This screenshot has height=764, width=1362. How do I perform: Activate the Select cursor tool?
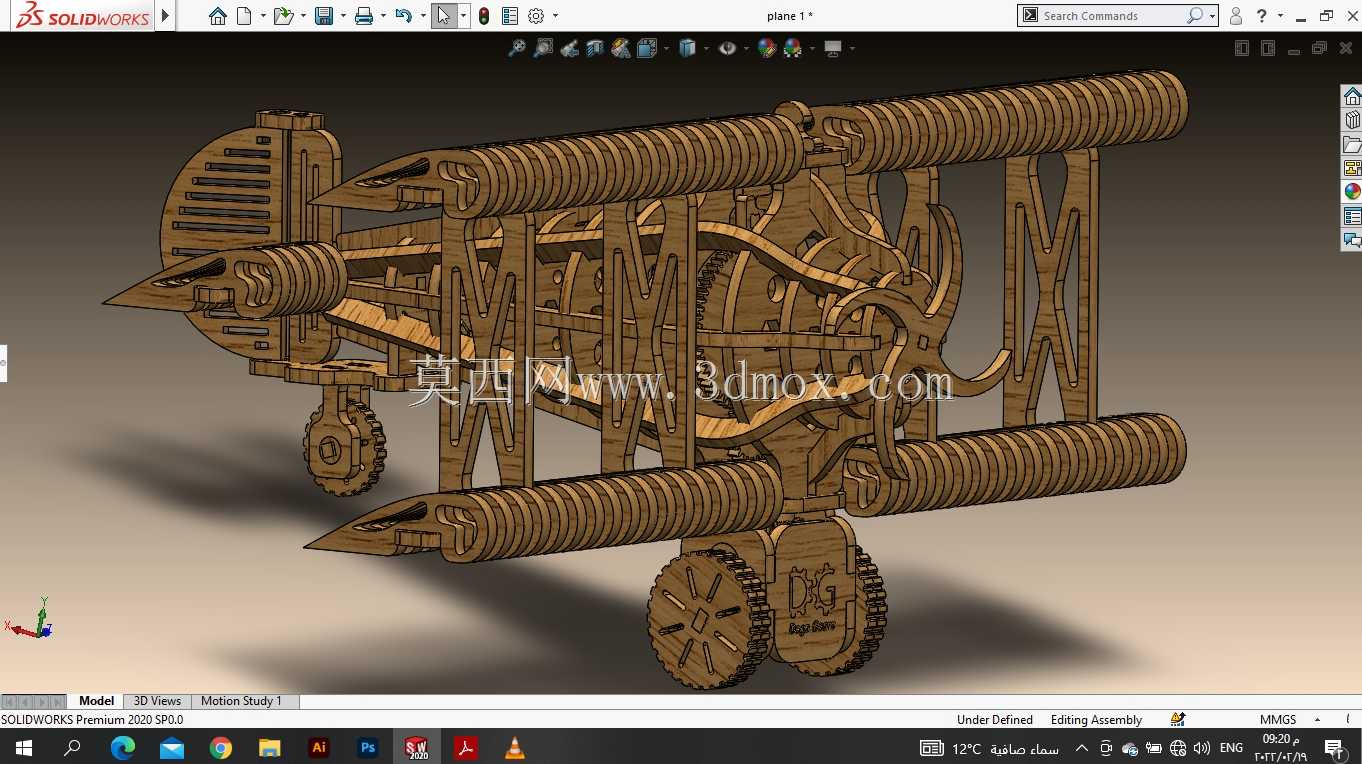(444, 16)
